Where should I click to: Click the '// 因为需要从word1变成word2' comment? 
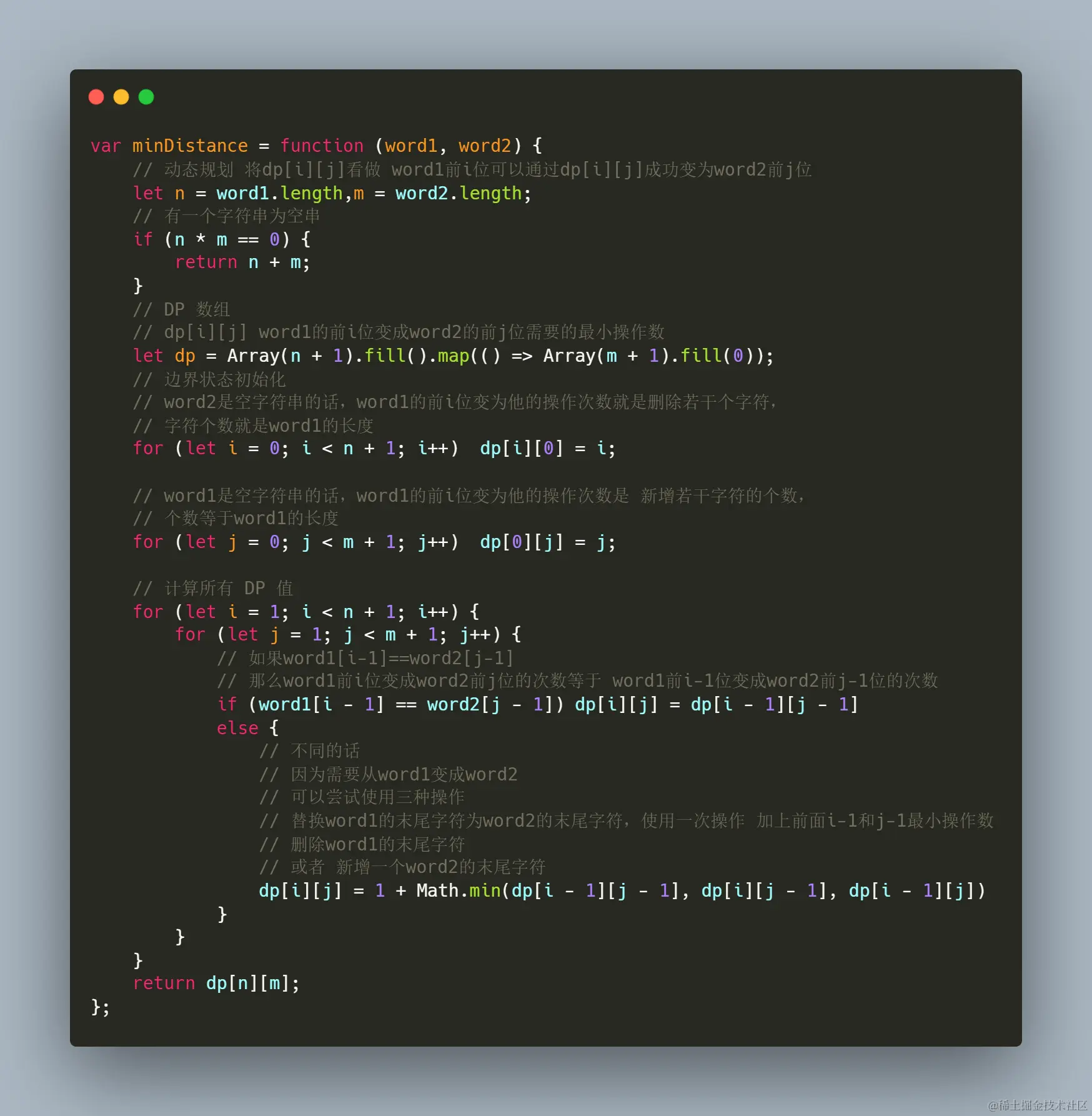coord(389,774)
